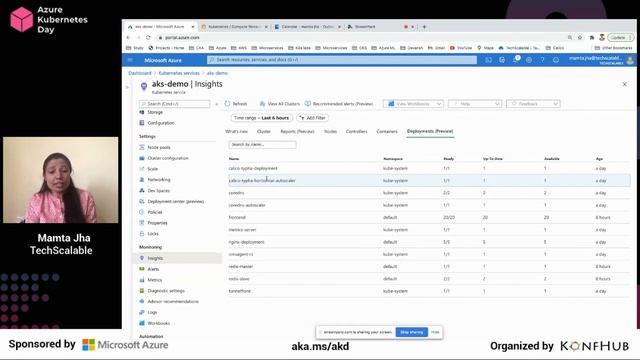Switch to the Cluster tab
This screenshot has height=360, width=640.
(x=264, y=132)
